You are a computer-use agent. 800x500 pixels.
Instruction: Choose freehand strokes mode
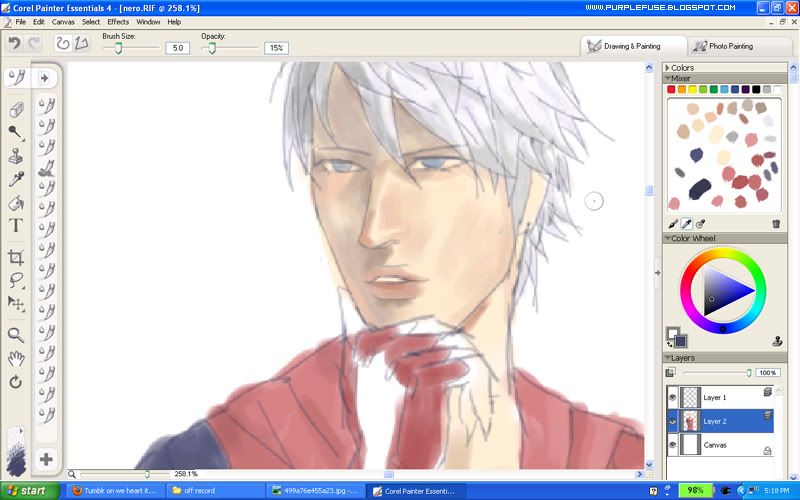tap(63, 43)
